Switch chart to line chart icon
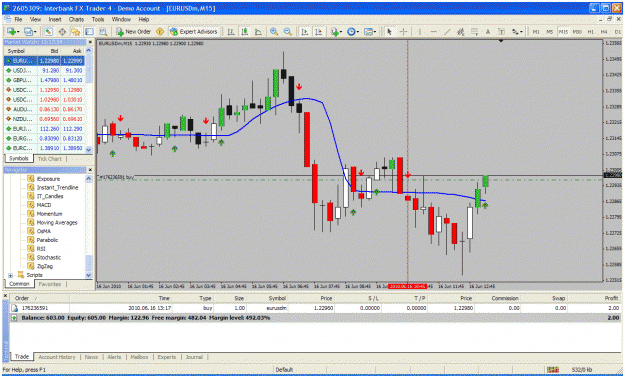 [x=258, y=31]
